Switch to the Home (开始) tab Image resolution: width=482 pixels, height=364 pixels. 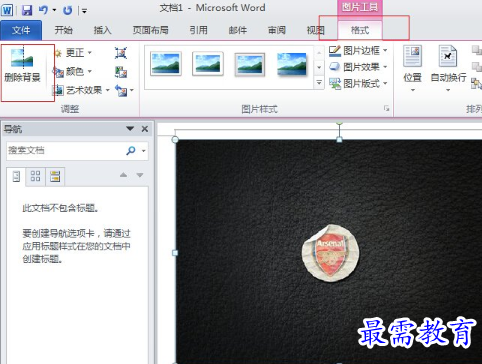pos(63,30)
